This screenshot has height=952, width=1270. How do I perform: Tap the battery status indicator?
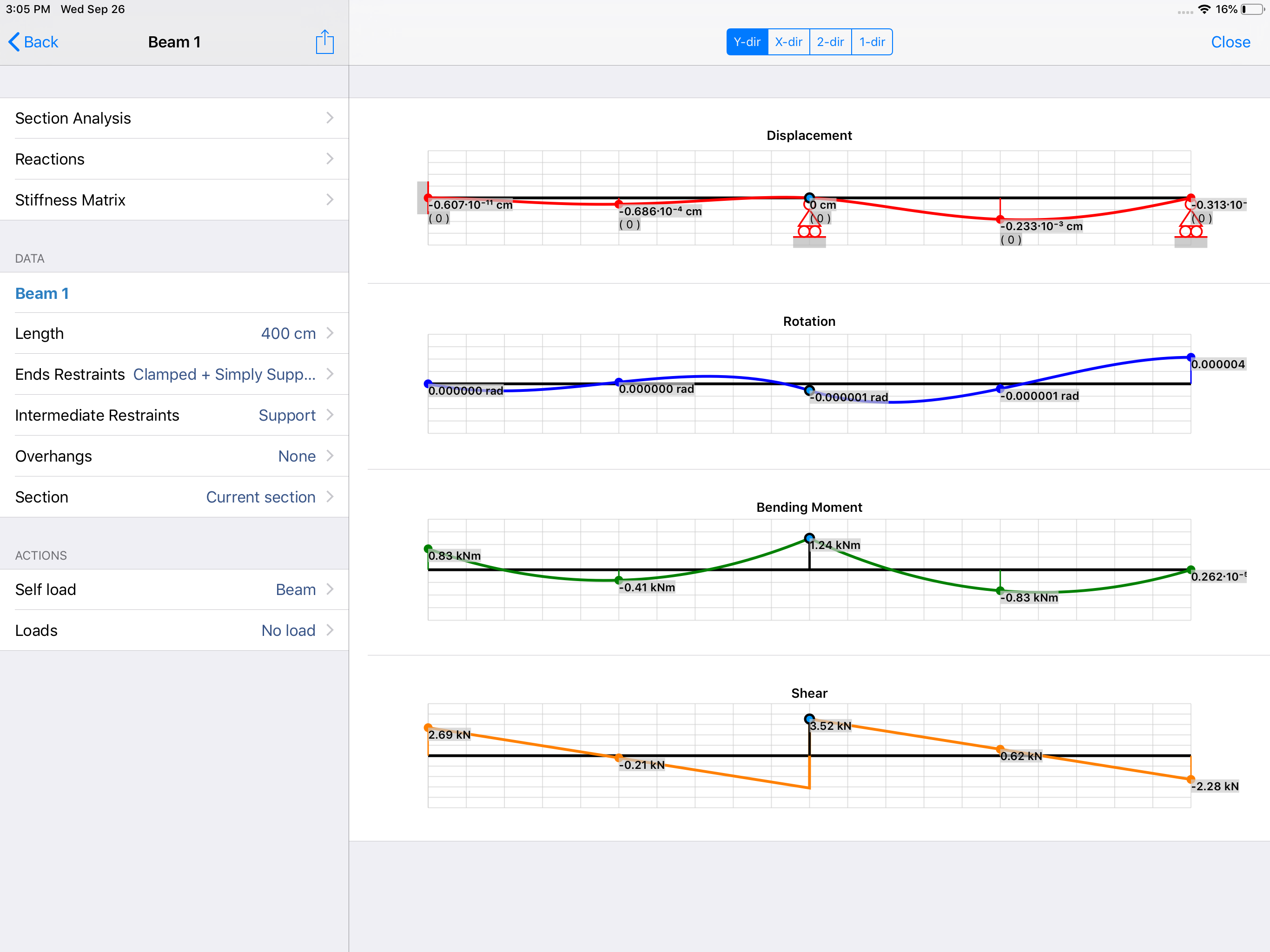point(1253,9)
